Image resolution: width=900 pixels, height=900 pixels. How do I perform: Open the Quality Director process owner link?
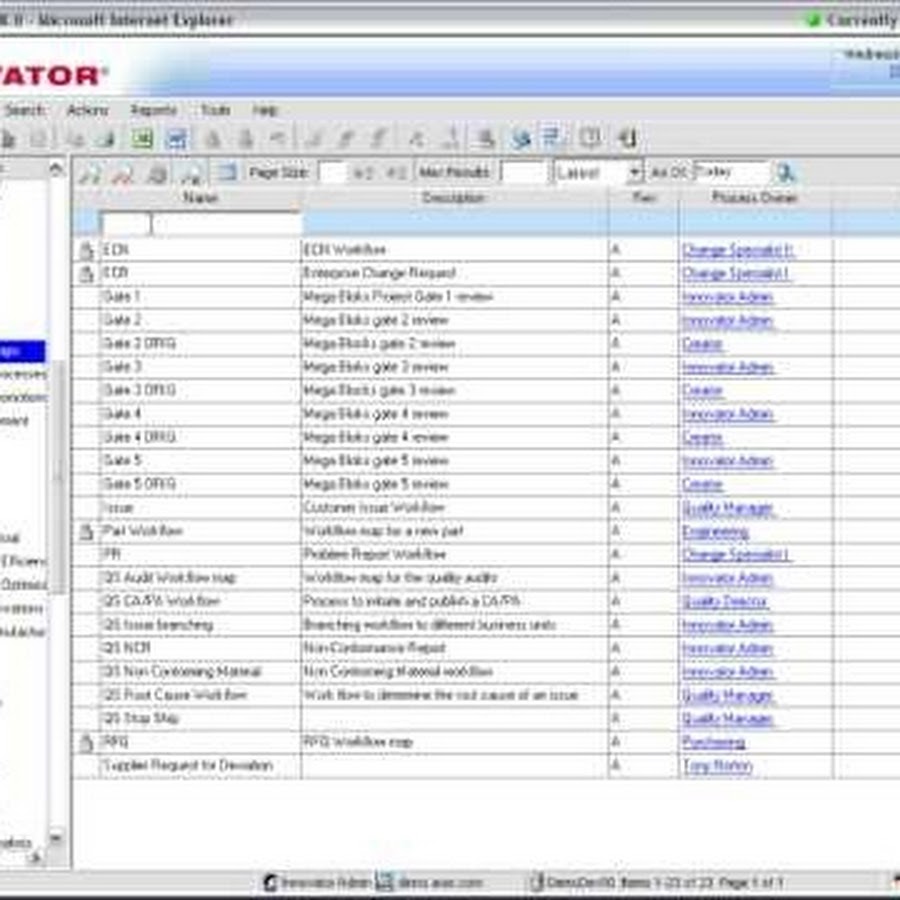coord(724,602)
